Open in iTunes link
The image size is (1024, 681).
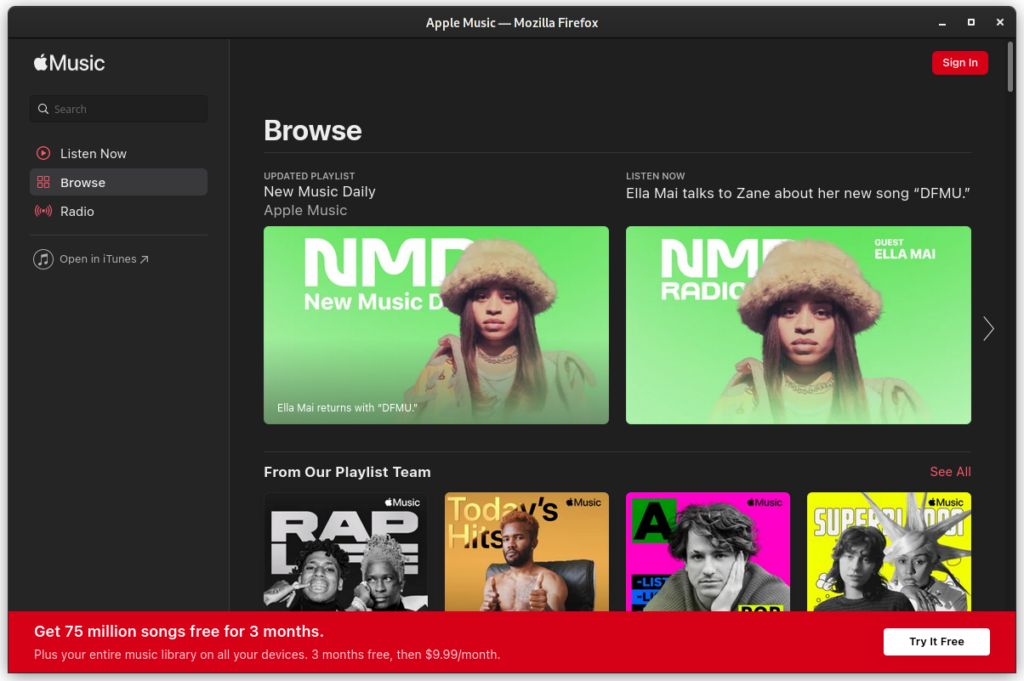coord(91,259)
